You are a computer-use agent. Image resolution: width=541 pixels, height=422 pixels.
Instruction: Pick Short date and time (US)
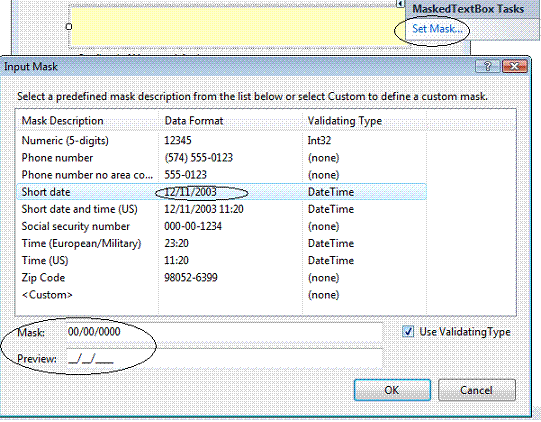point(221,209)
